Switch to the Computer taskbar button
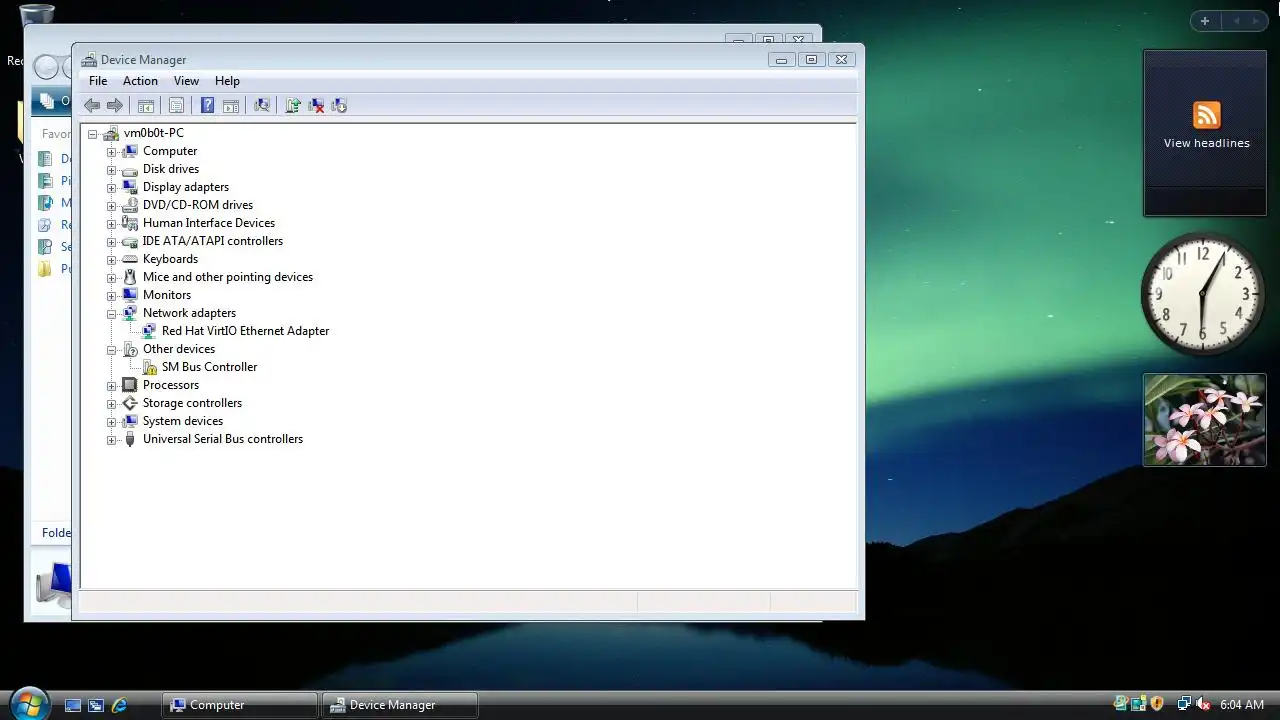 tap(240, 705)
